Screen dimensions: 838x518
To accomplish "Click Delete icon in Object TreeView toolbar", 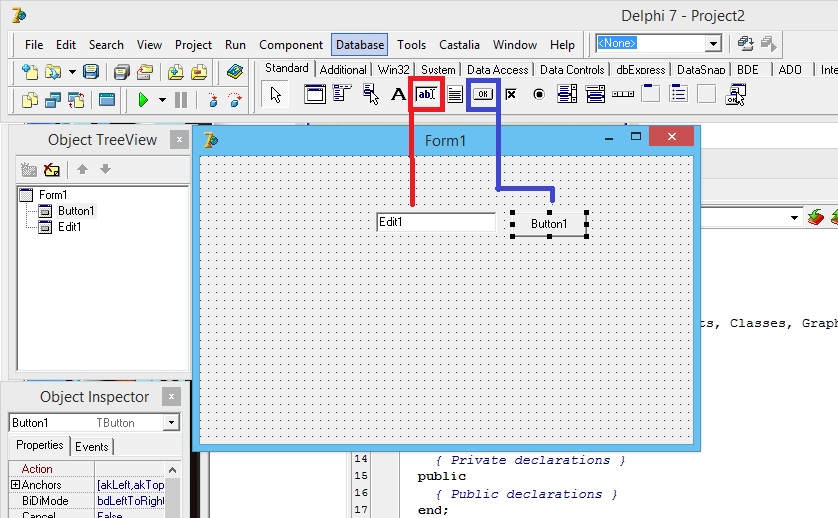I will [x=51, y=169].
